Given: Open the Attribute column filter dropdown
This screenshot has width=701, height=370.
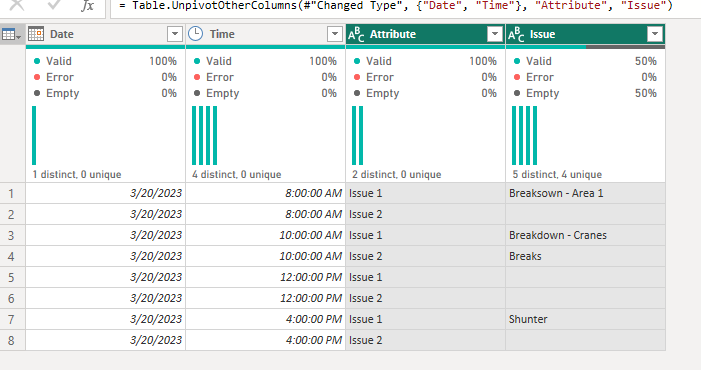Looking at the screenshot, I should (494, 34).
